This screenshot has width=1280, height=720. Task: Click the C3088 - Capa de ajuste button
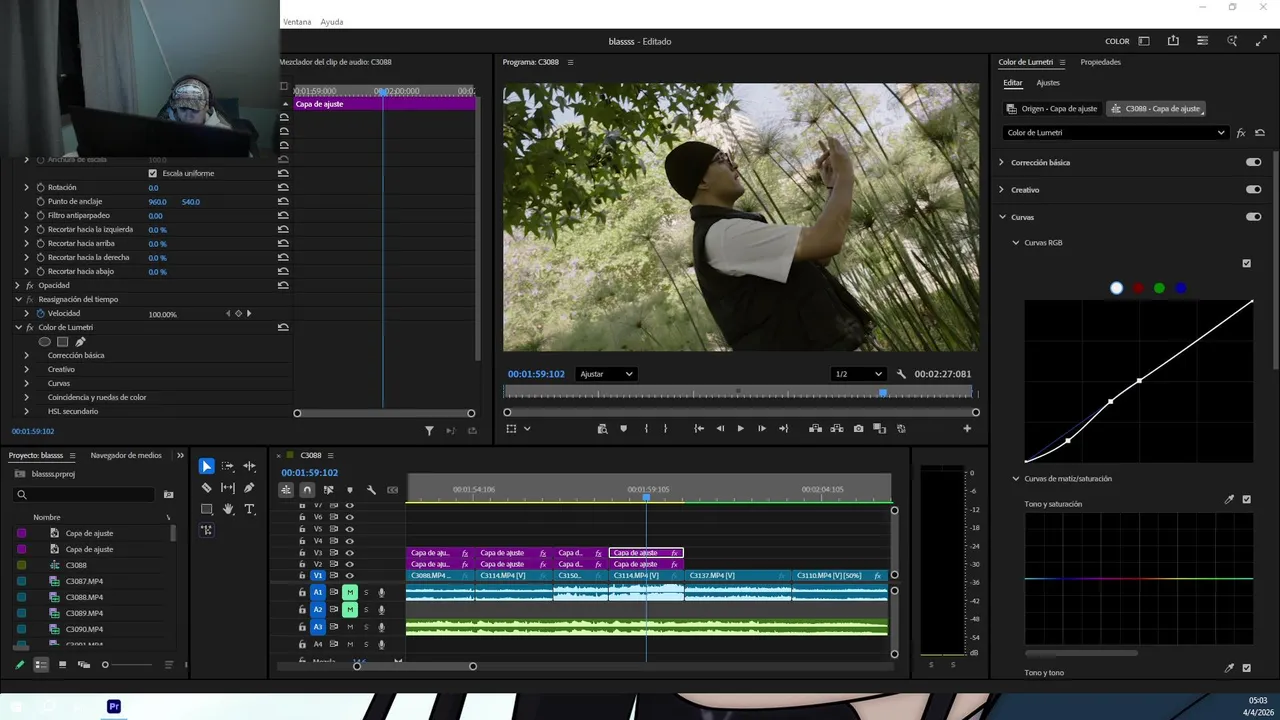pyautogui.click(x=1156, y=109)
